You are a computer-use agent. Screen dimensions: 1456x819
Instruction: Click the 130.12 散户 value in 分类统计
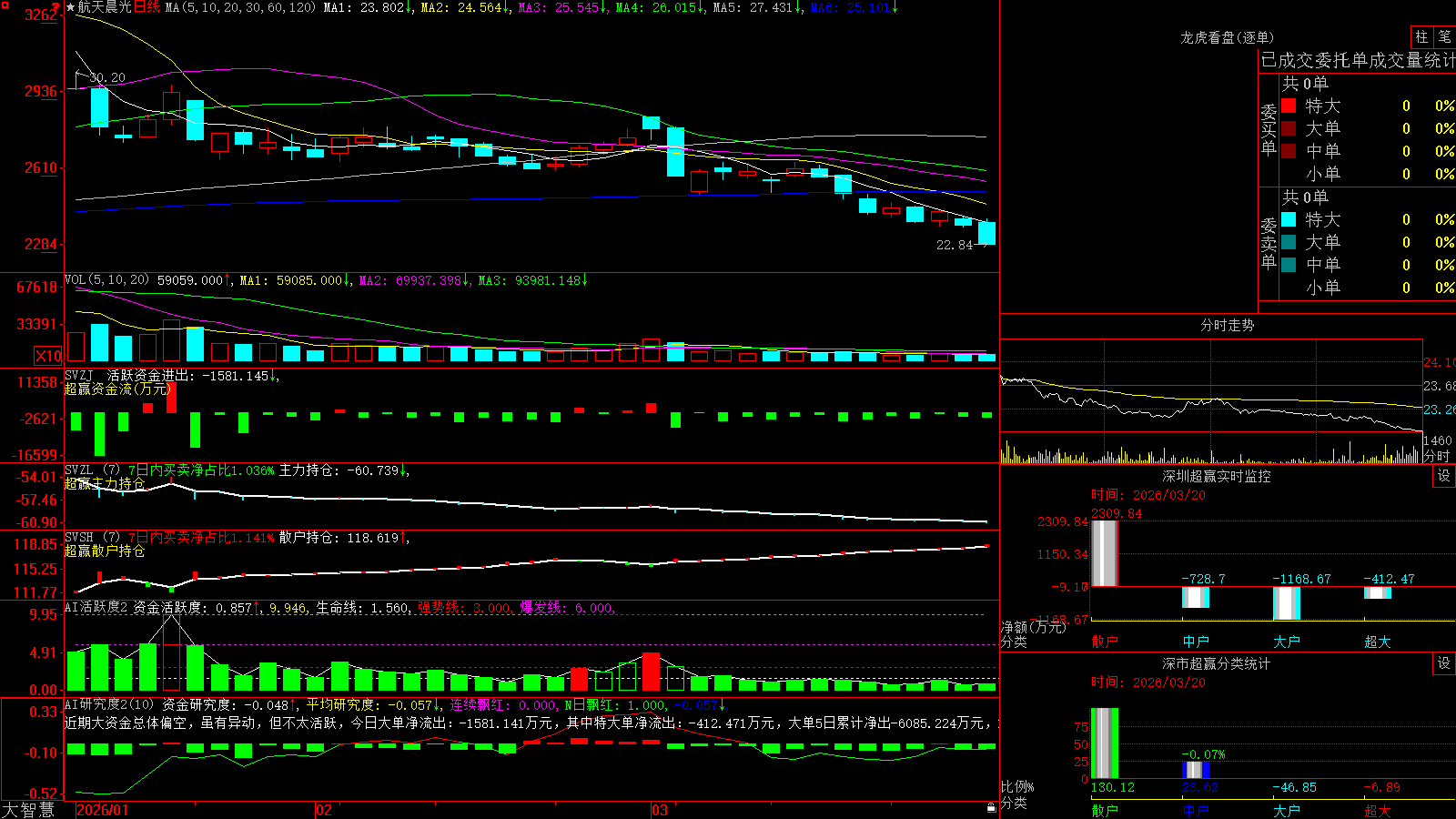tap(1113, 787)
